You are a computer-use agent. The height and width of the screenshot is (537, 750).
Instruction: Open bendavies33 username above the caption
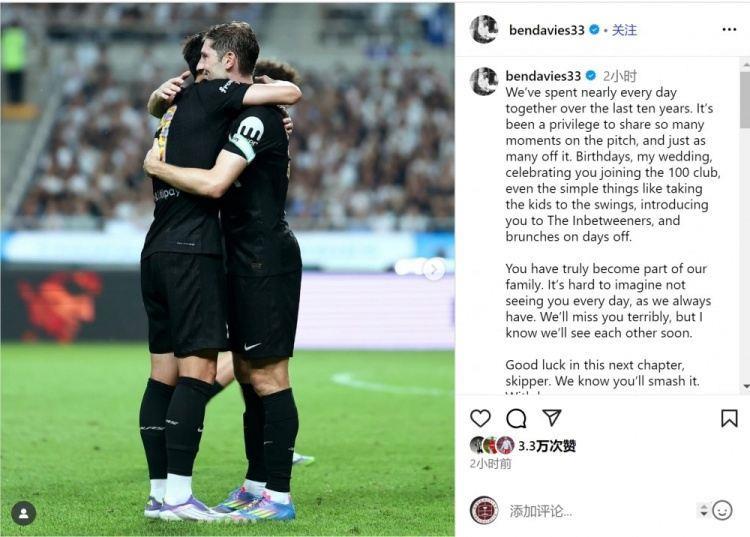pos(543,76)
